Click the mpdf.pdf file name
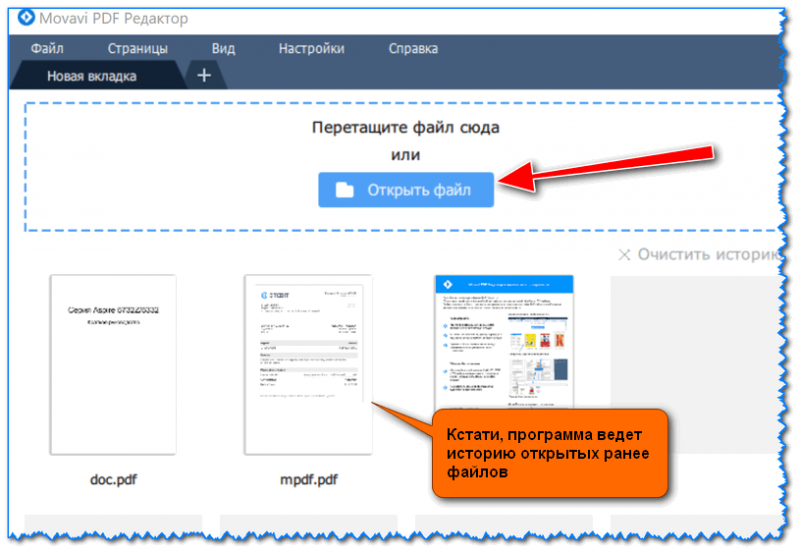The width and height of the screenshot is (800, 553). click(x=309, y=480)
